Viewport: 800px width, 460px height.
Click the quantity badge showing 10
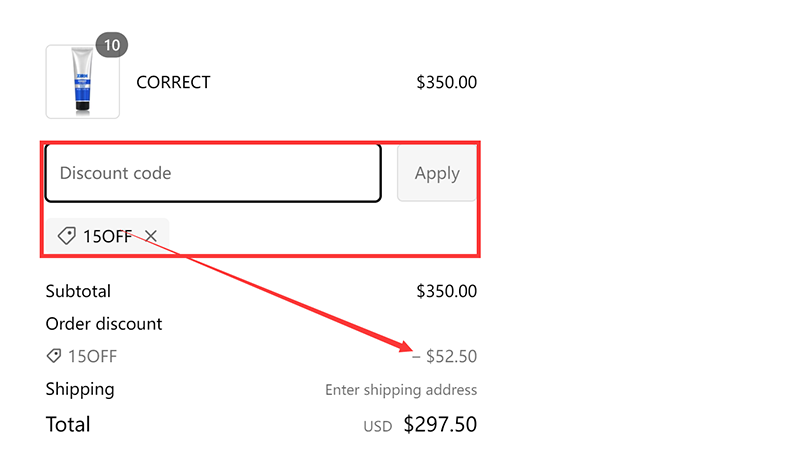tap(112, 46)
